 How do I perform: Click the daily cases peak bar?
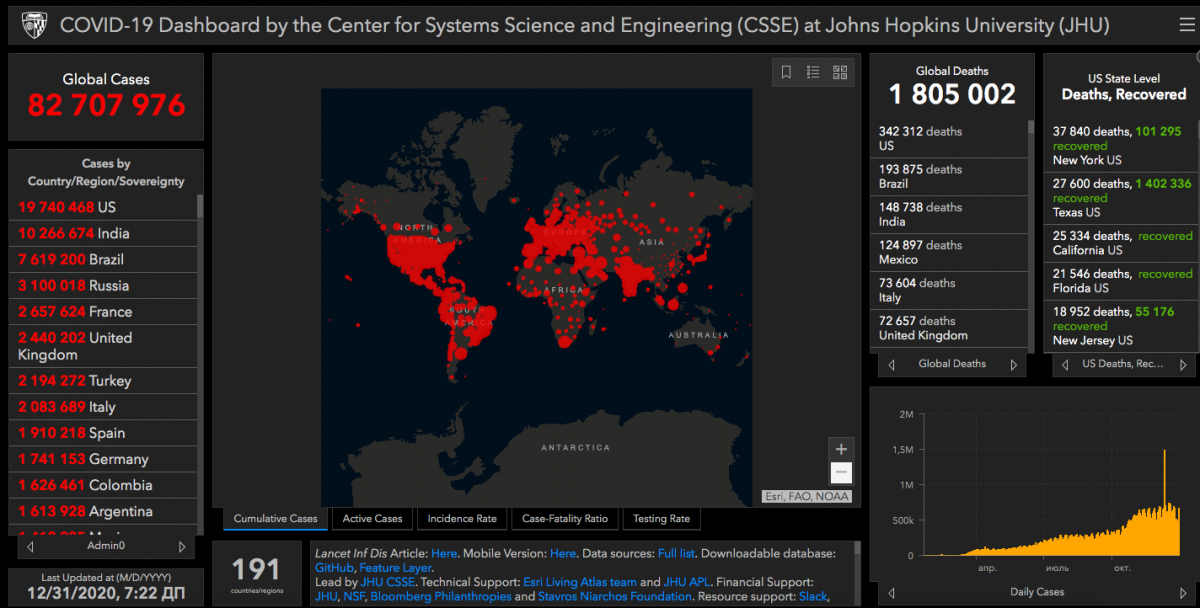(x=1164, y=500)
